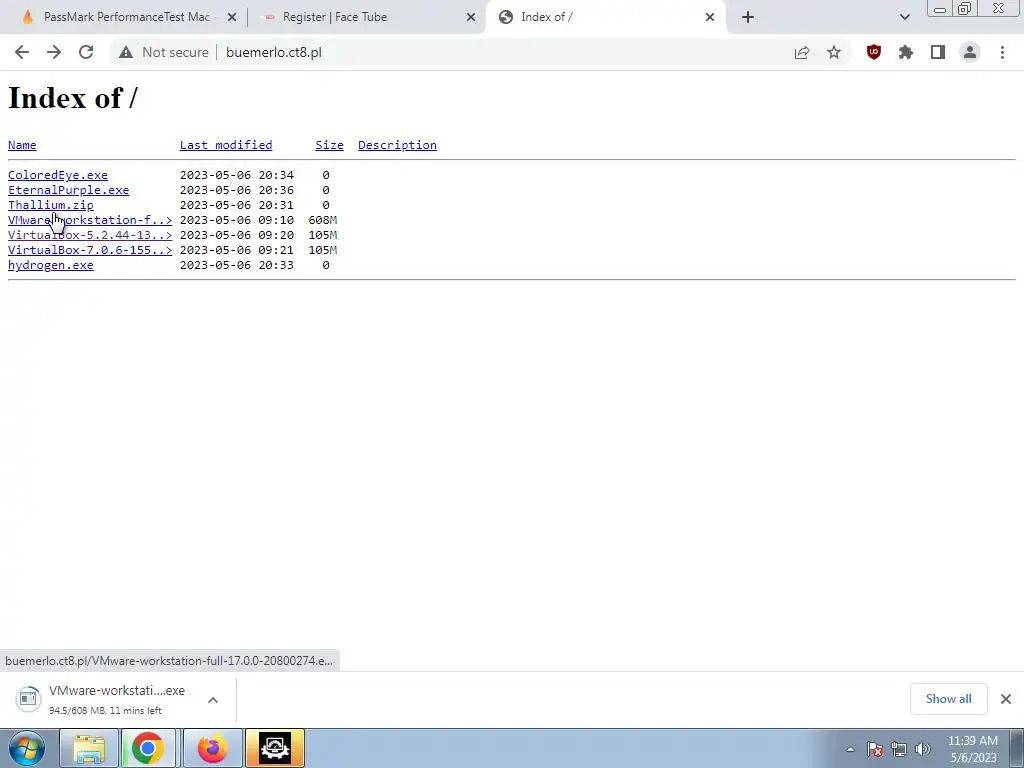Viewport: 1024px width, 768px height.
Task: Open Thallium.zip link
Action: [x=50, y=205]
